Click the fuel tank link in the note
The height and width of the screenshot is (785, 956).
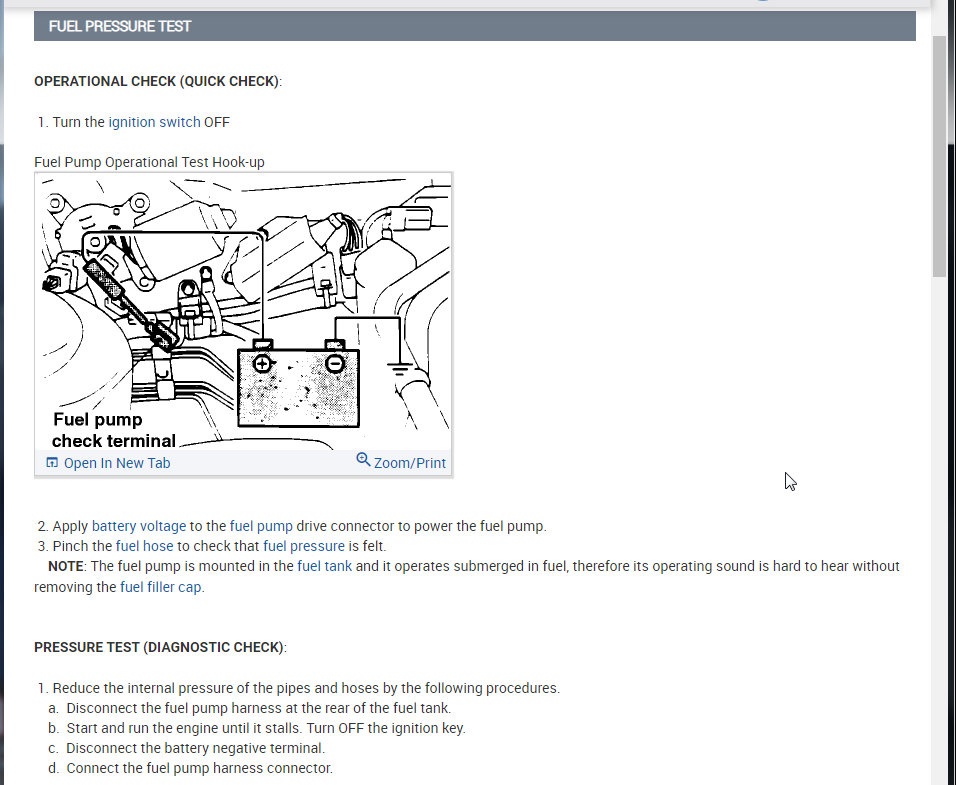(324, 566)
